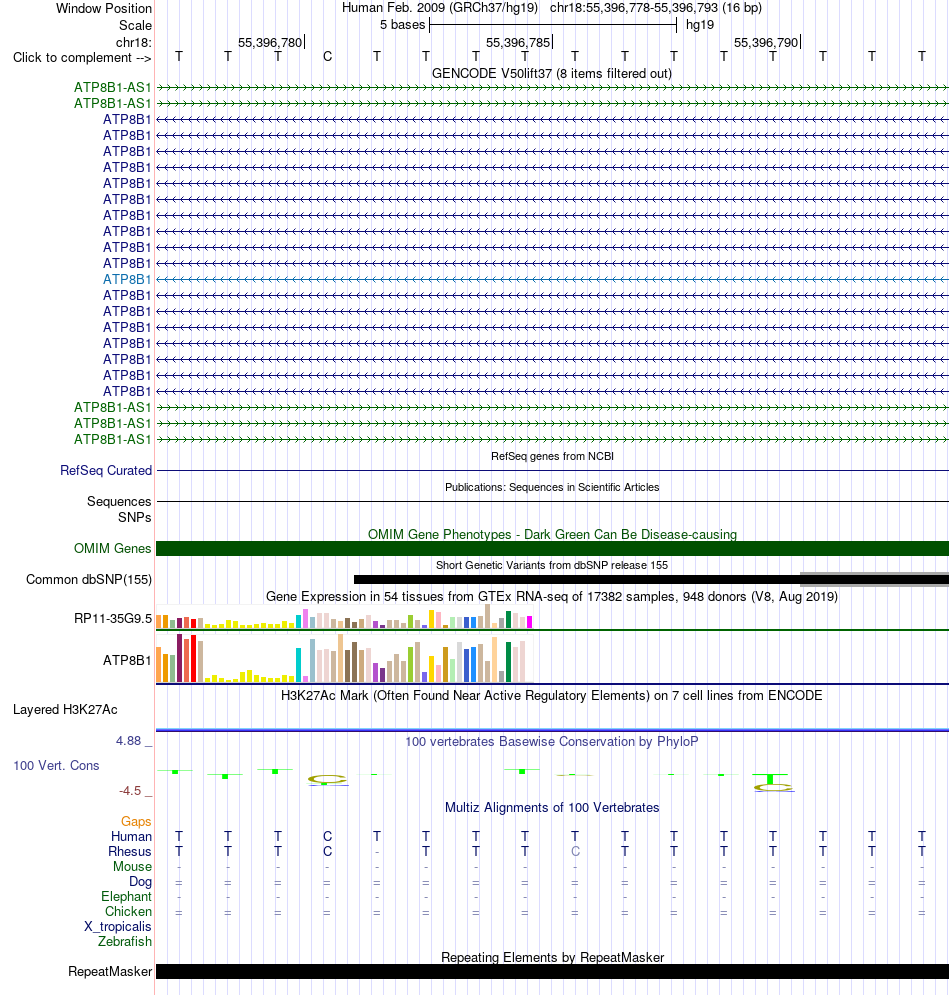Open 'Short Genetic Variants from dbSNP release 155'
The image size is (950, 995).
coord(551,565)
